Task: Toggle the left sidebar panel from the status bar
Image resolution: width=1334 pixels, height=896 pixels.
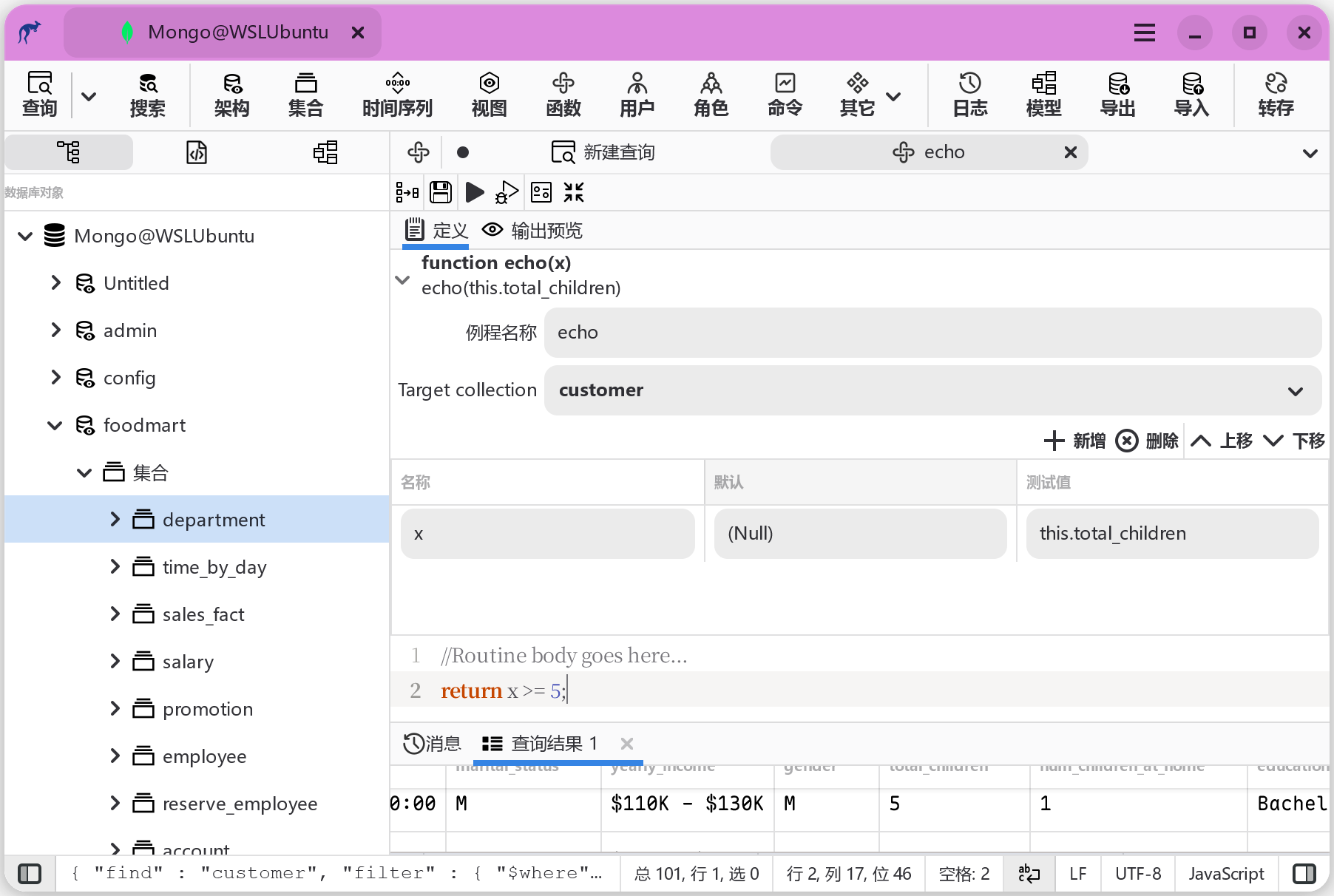Action: click(x=30, y=873)
